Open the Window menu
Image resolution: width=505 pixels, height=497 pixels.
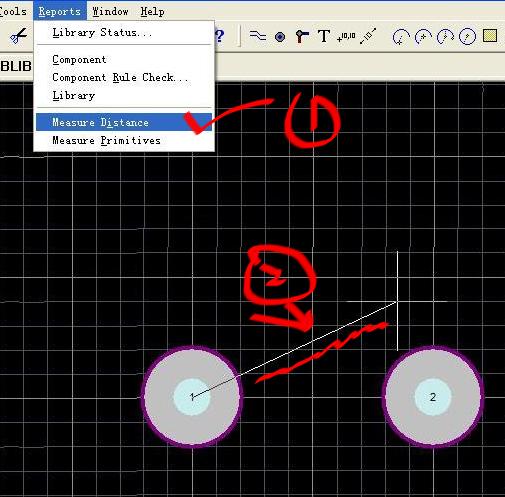click(x=110, y=11)
